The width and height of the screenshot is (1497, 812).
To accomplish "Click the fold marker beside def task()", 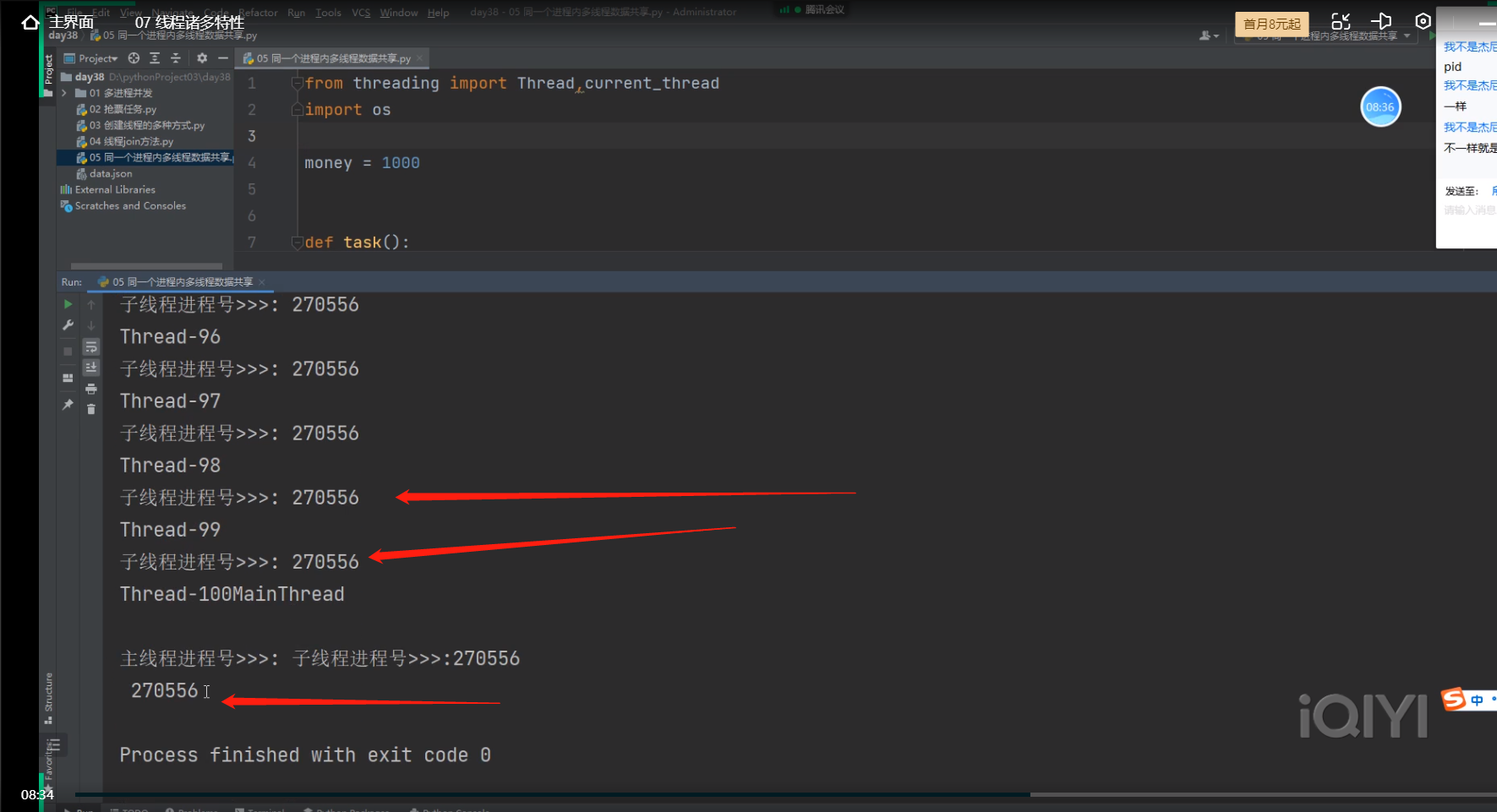I will tap(297, 243).
